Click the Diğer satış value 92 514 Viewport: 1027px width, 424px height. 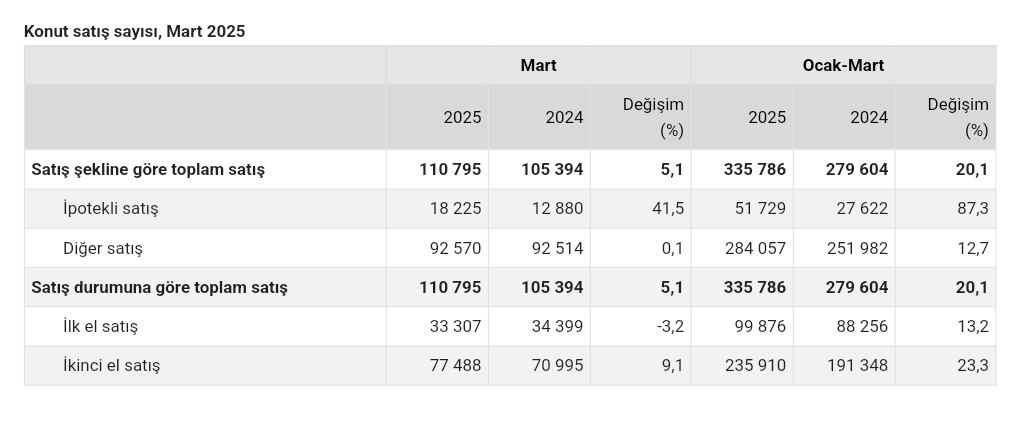[x=552, y=248]
